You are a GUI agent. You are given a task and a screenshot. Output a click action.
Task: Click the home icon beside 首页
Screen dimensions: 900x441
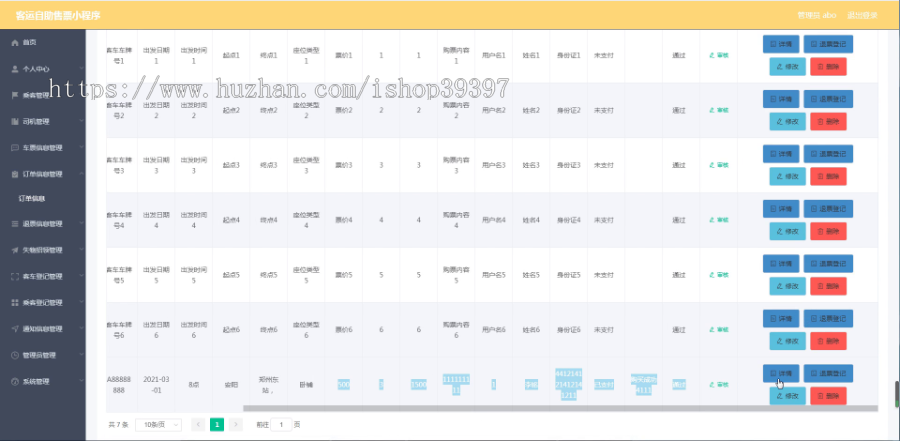pos(15,42)
